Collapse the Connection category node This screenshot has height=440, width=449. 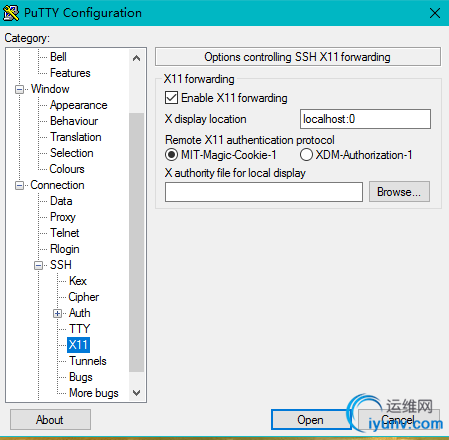click(20, 185)
